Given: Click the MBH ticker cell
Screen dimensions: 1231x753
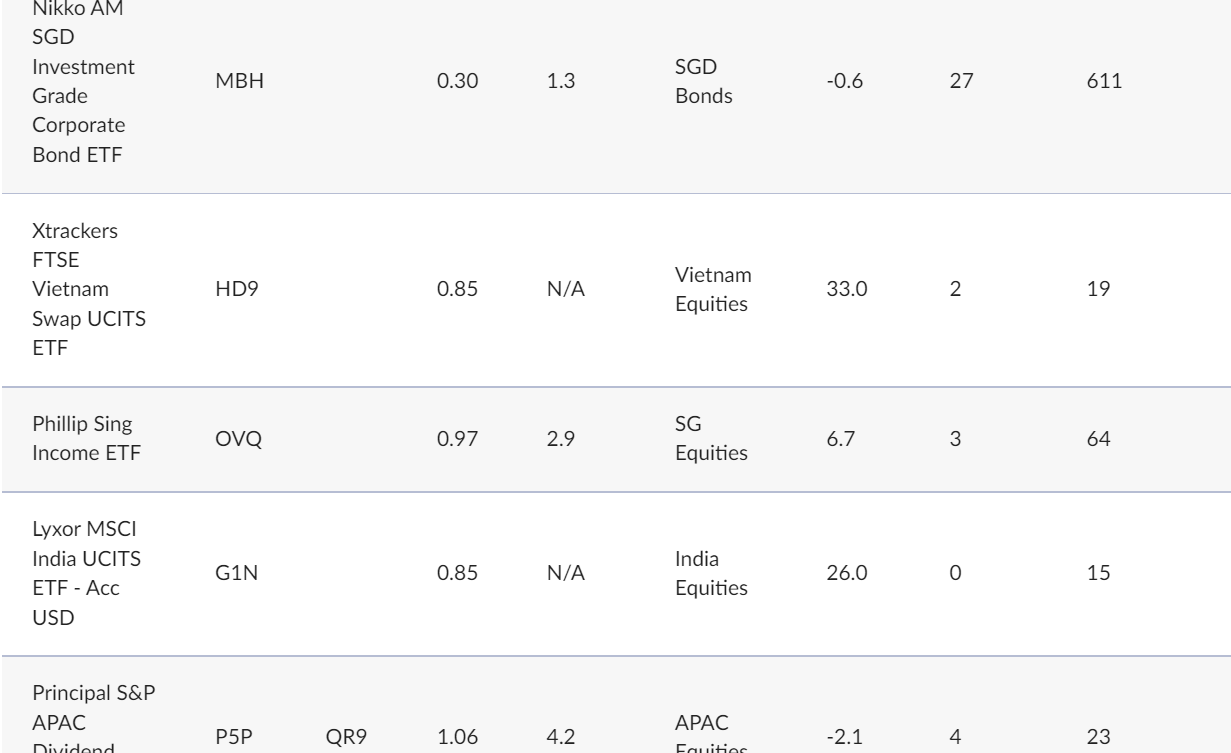Looking at the screenshot, I should [239, 82].
